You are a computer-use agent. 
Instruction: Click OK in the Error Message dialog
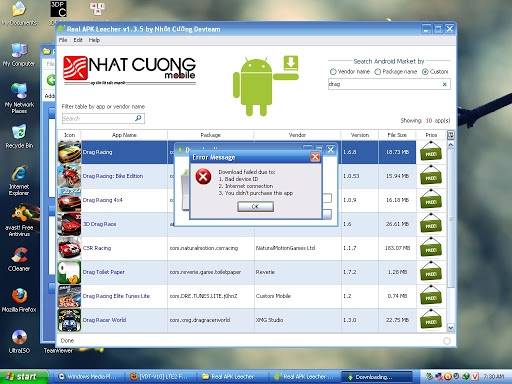[x=255, y=207]
